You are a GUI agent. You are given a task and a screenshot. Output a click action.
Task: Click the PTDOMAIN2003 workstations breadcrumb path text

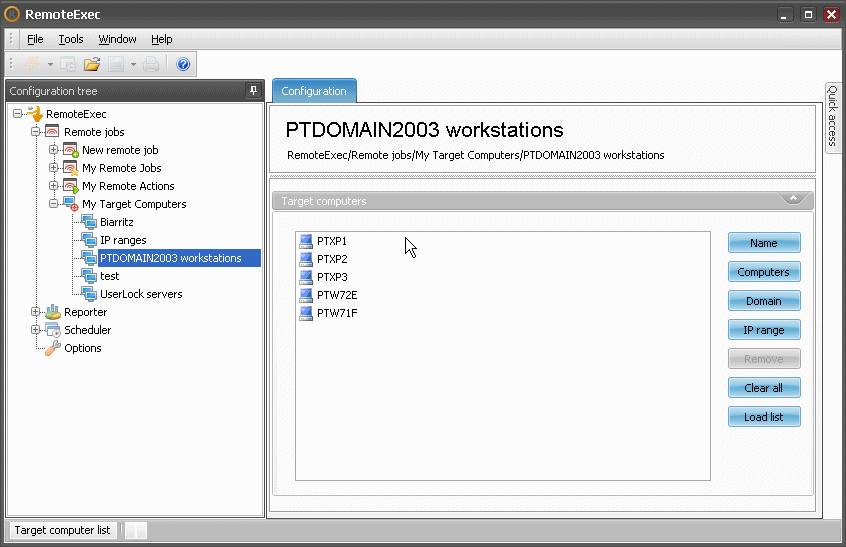476,155
